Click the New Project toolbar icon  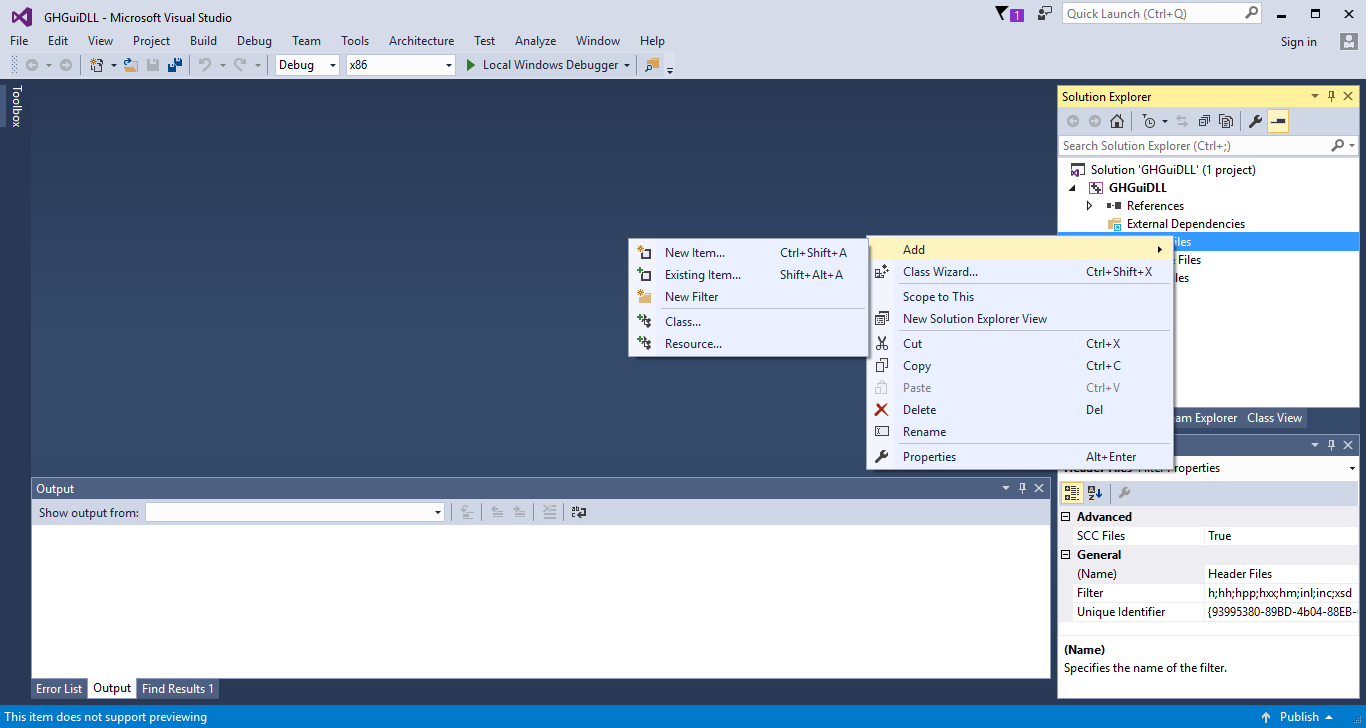point(97,65)
